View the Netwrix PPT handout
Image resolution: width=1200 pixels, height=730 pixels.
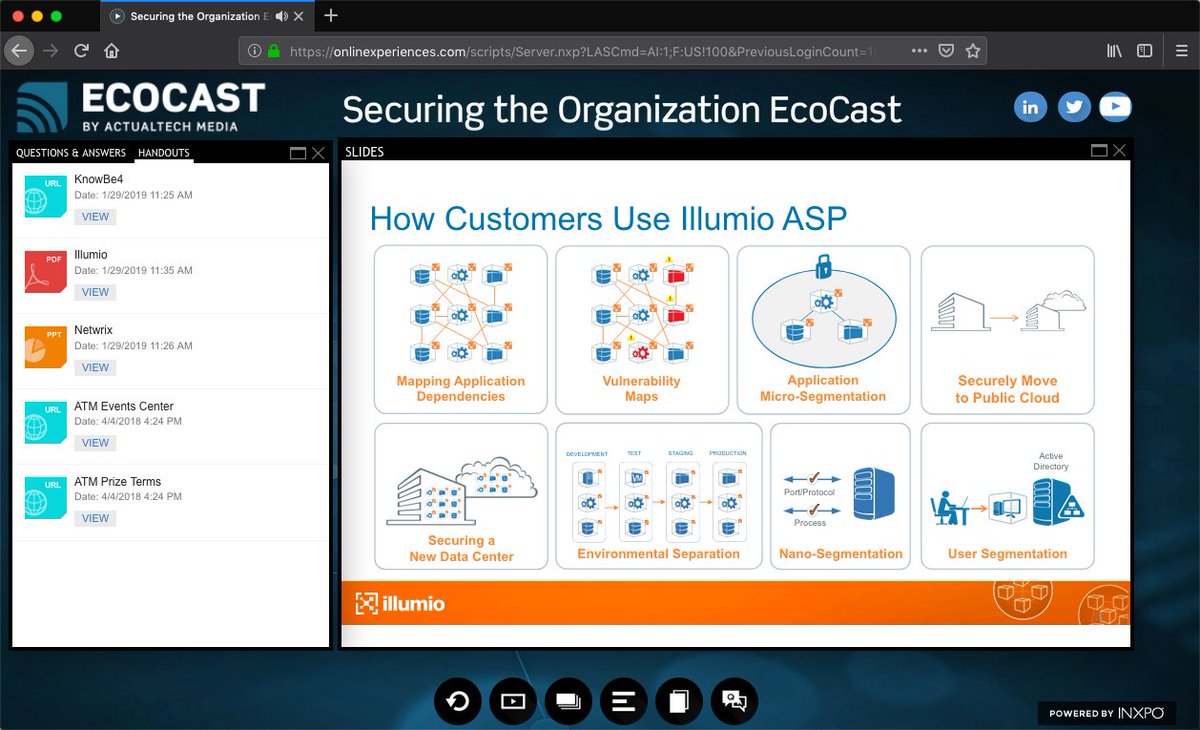click(x=95, y=367)
